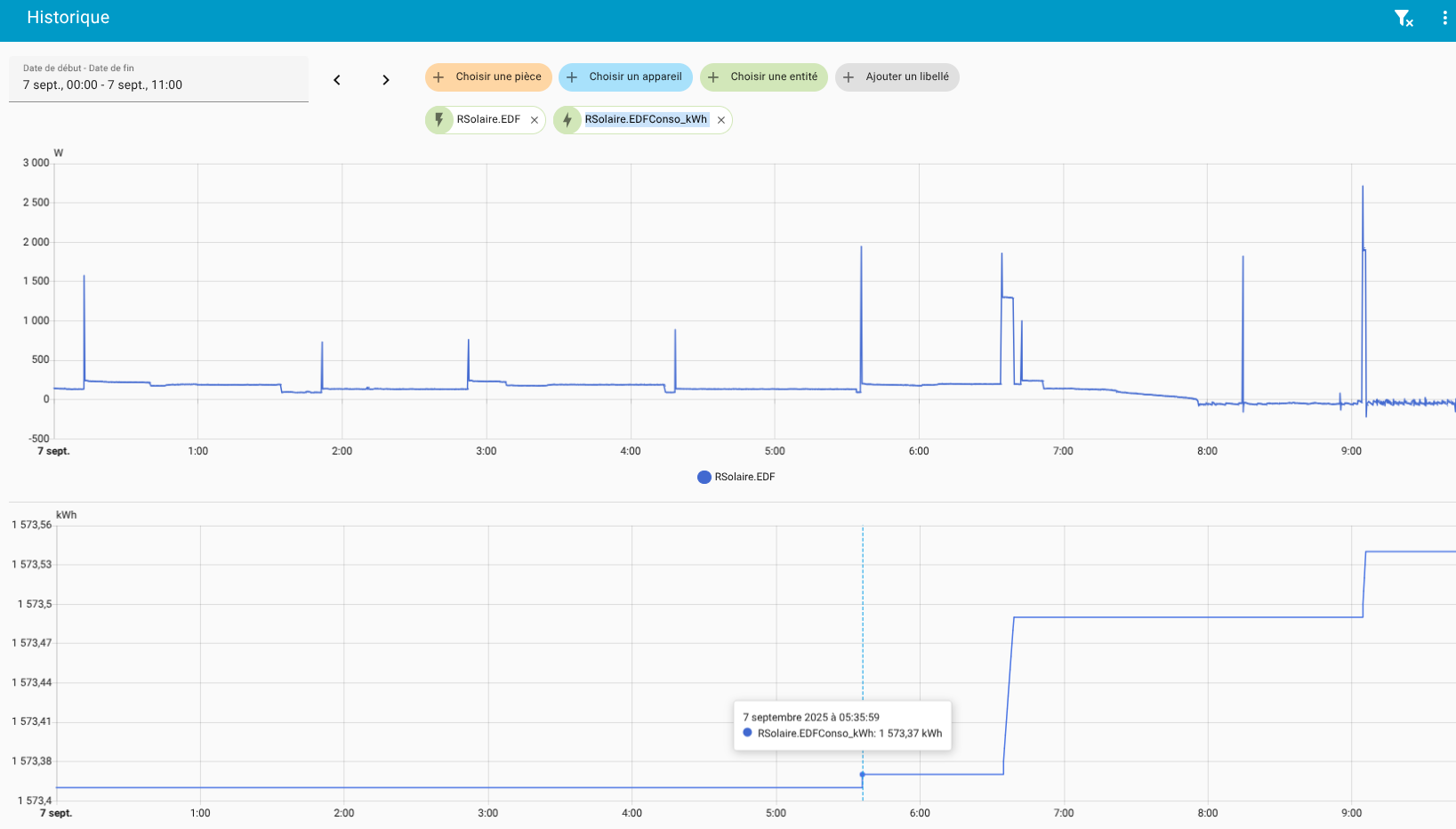Click the RSolaire.EDFConso_kWh chip lightning icon

coord(567,120)
